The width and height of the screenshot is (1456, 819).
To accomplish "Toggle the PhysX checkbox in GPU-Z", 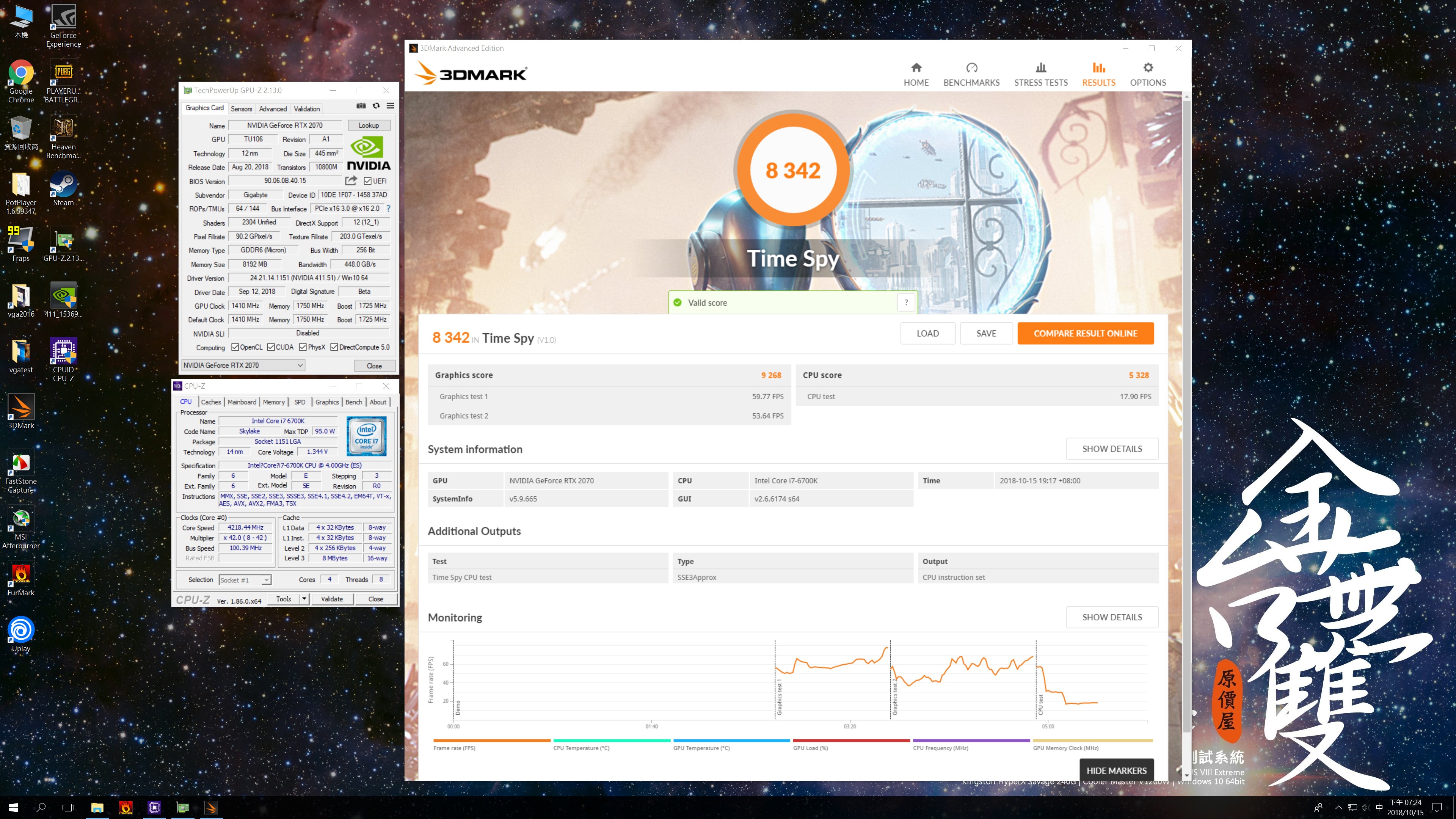I will coord(303,347).
